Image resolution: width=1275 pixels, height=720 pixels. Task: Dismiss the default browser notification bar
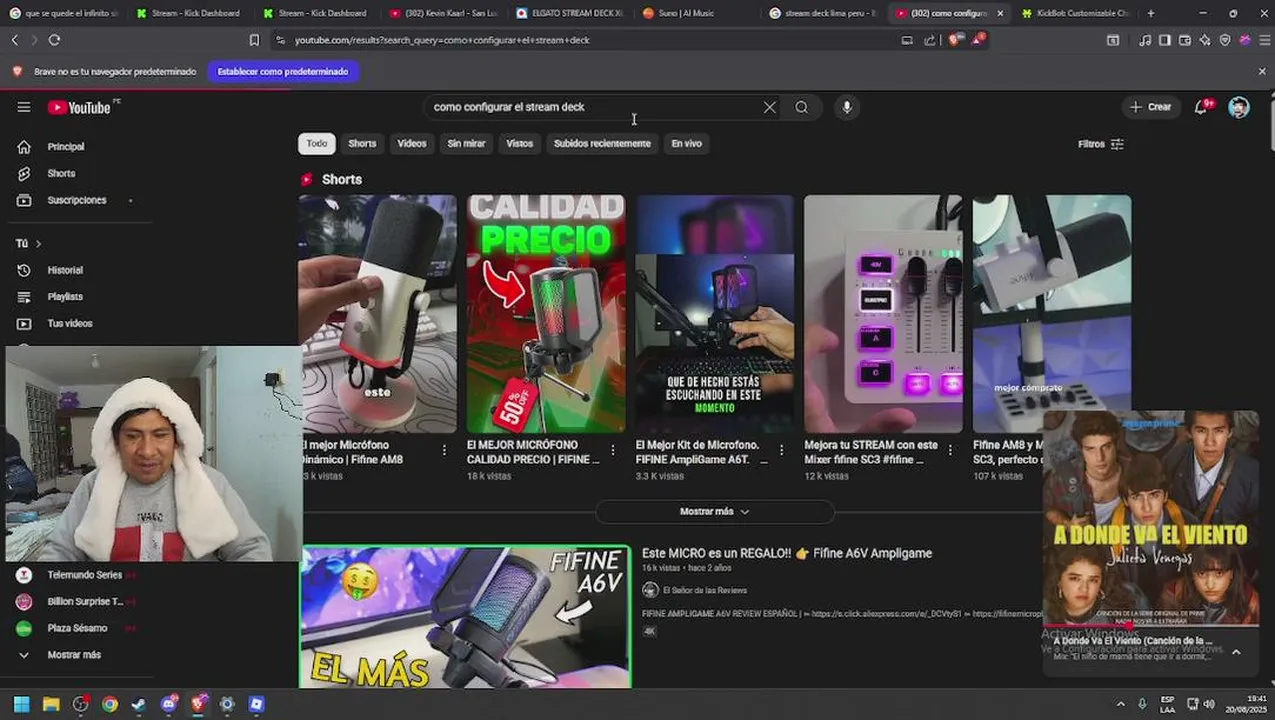tap(1262, 72)
